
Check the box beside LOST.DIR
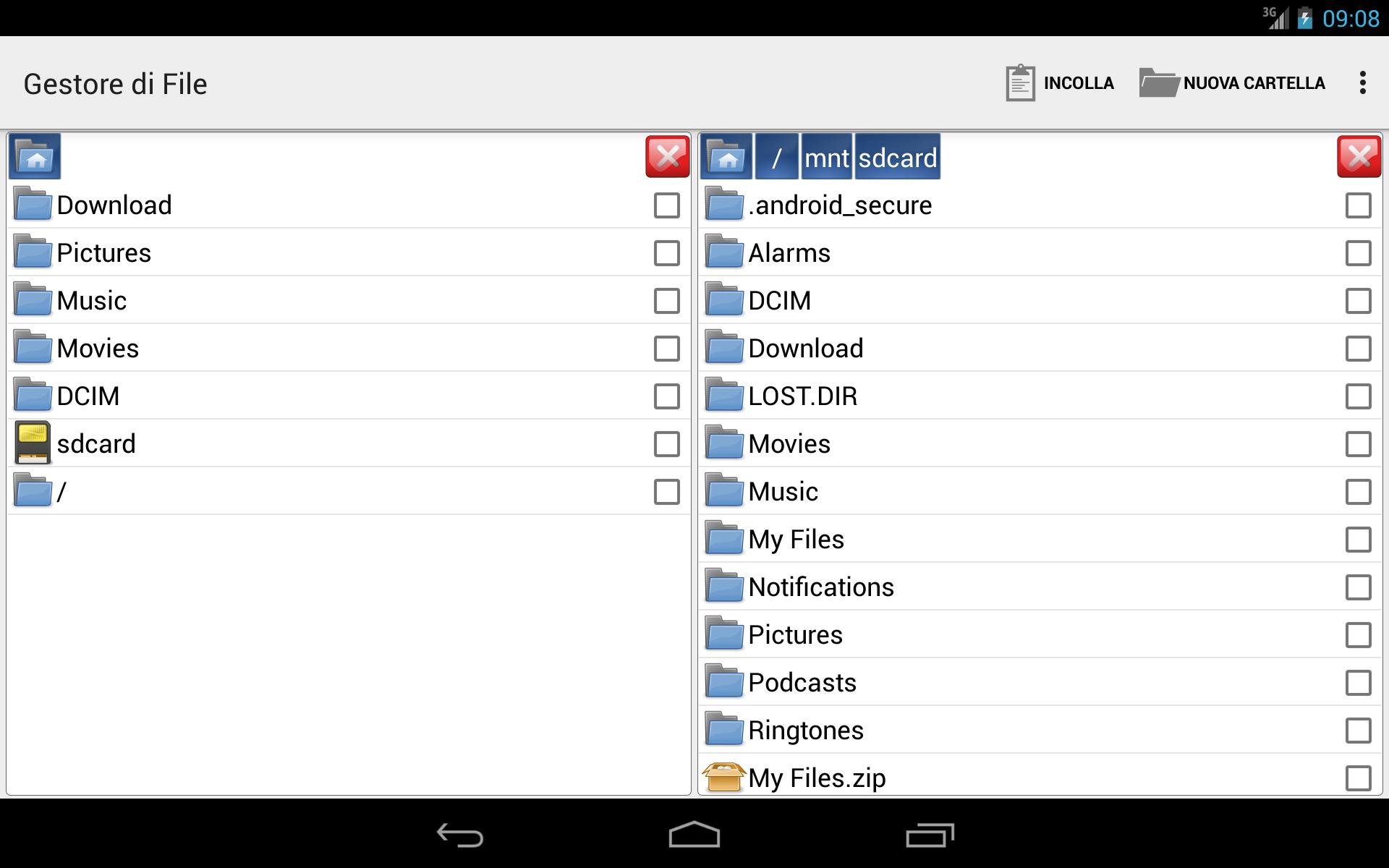pyautogui.click(x=1359, y=396)
